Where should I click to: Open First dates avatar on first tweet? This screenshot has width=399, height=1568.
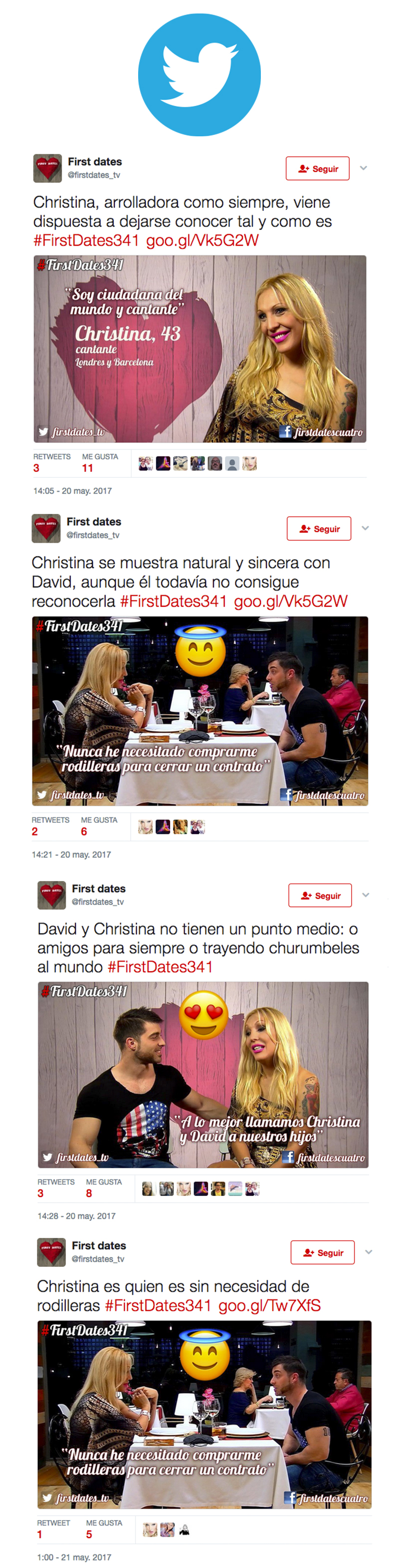coord(47,168)
